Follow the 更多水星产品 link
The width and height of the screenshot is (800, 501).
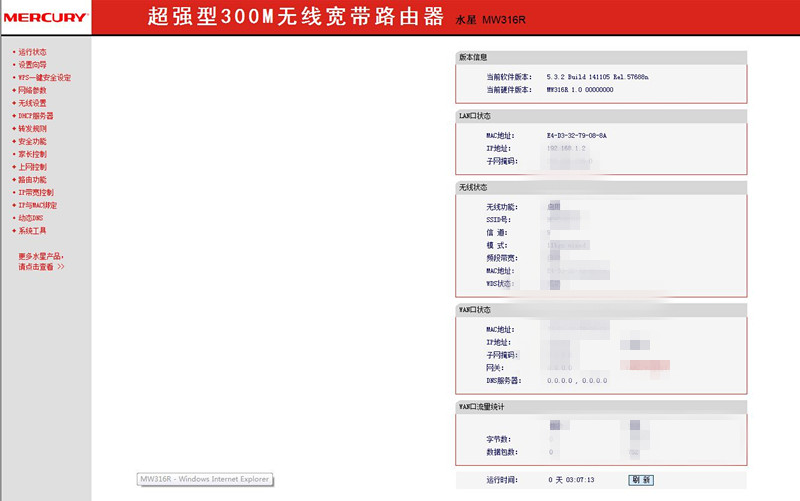[x=41, y=256]
